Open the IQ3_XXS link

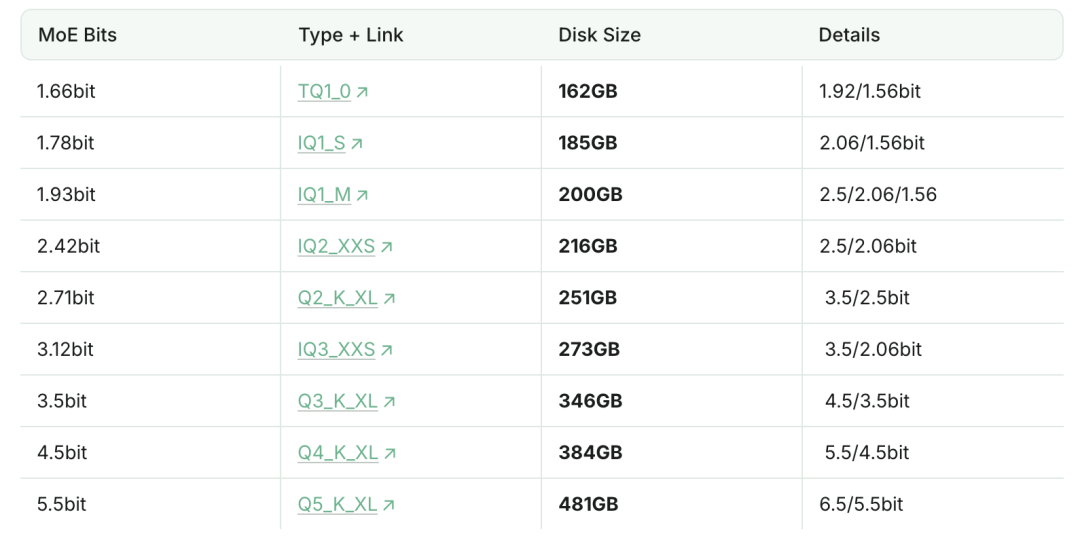pos(336,349)
